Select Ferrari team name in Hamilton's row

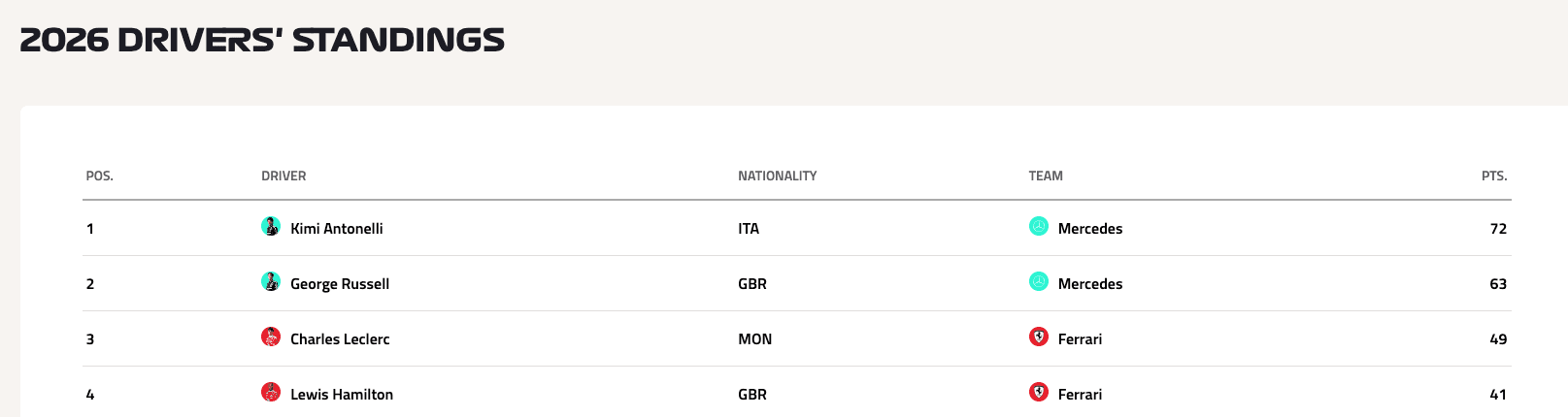coord(1080,395)
